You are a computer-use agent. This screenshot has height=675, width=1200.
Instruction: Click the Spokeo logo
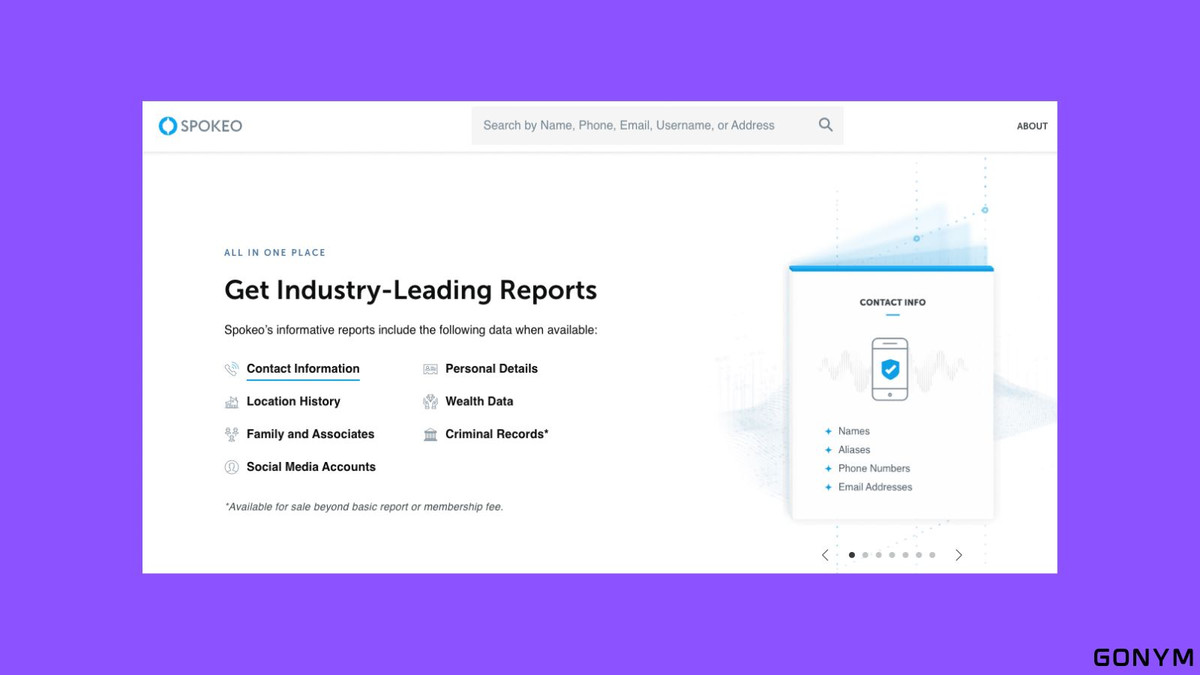pyautogui.click(x=200, y=126)
